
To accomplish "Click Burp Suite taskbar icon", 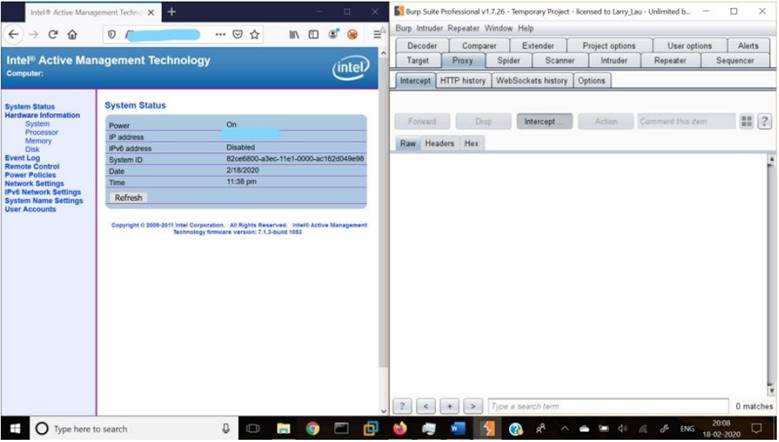I will tap(488, 428).
